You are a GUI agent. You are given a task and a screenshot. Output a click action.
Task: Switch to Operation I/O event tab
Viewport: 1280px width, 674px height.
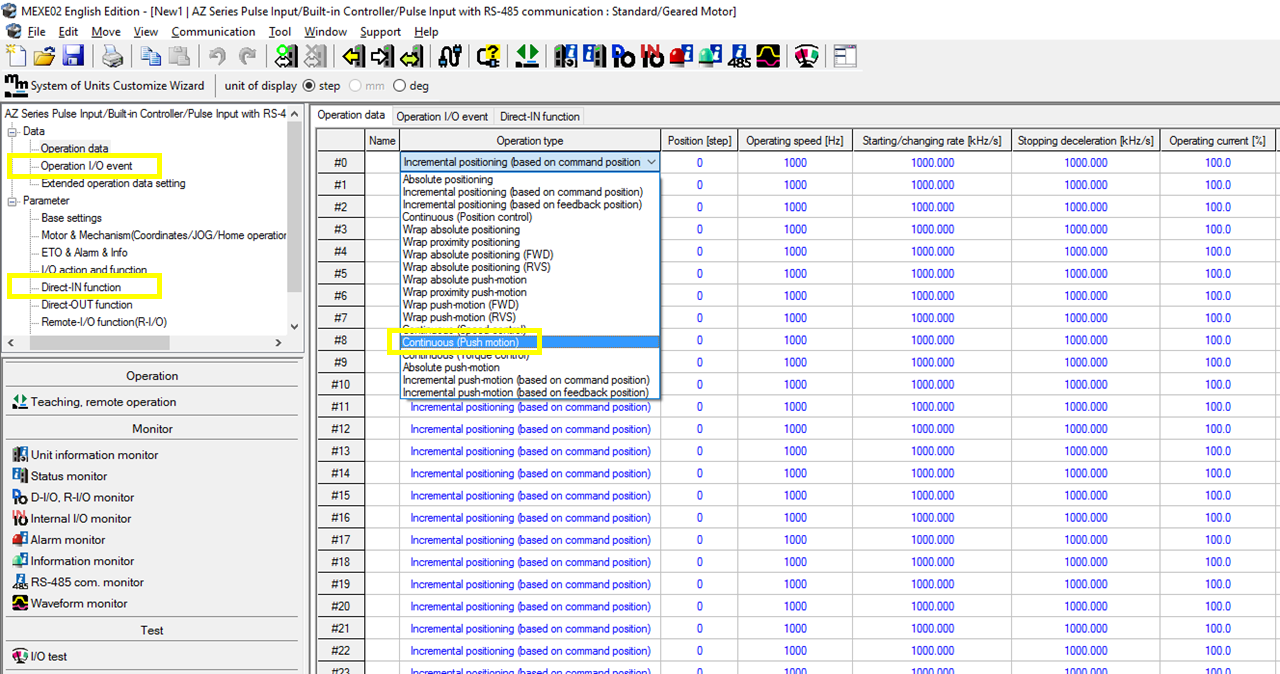(442, 117)
